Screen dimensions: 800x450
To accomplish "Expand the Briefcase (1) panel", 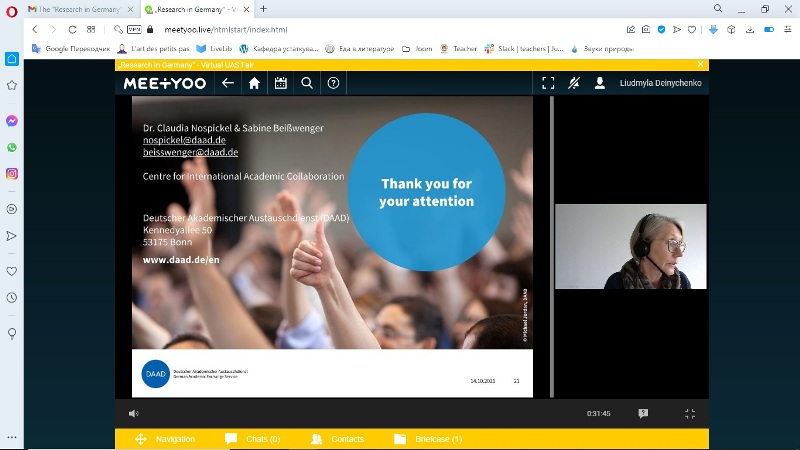I will [x=428, y=439].
